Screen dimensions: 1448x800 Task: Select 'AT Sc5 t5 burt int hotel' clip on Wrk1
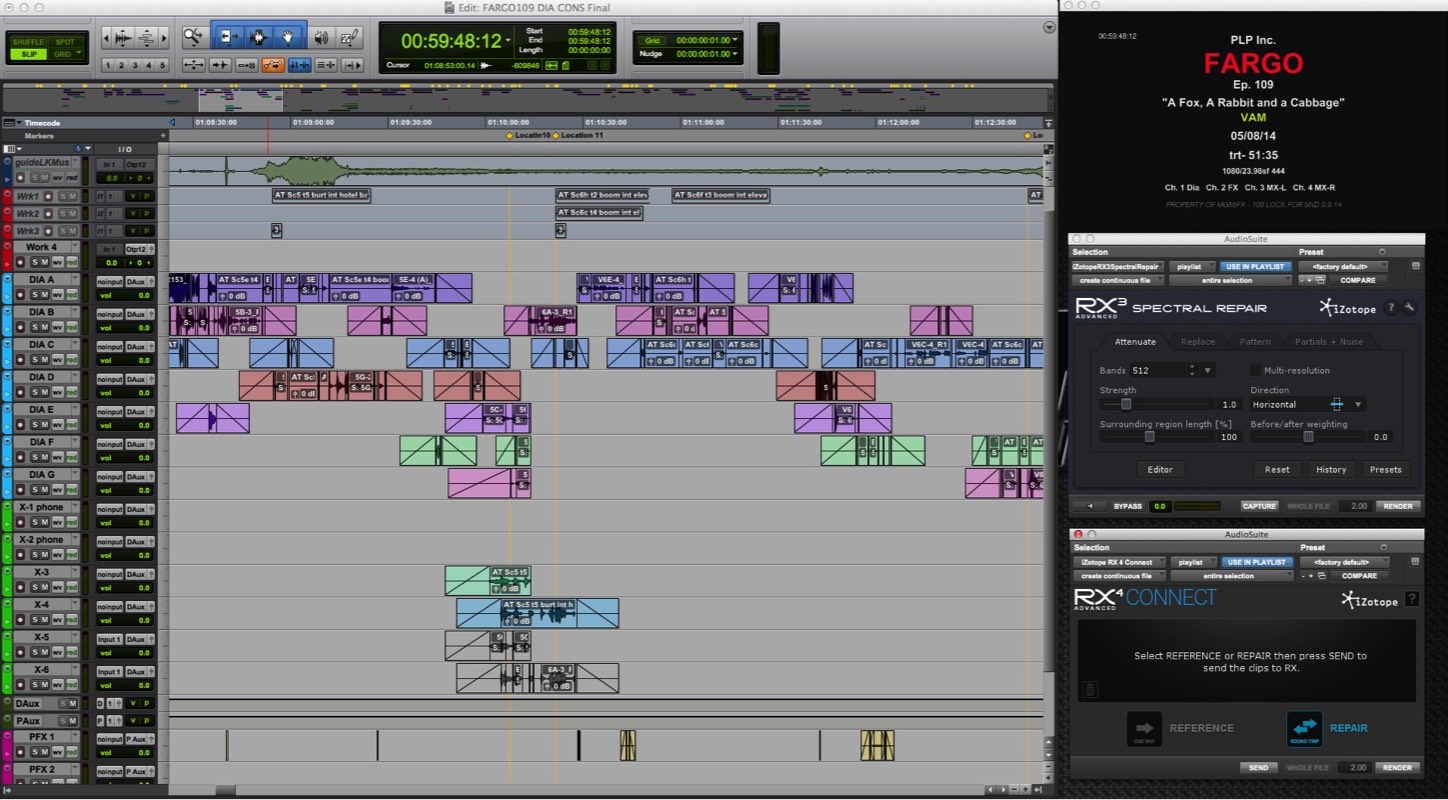(321, 195)
